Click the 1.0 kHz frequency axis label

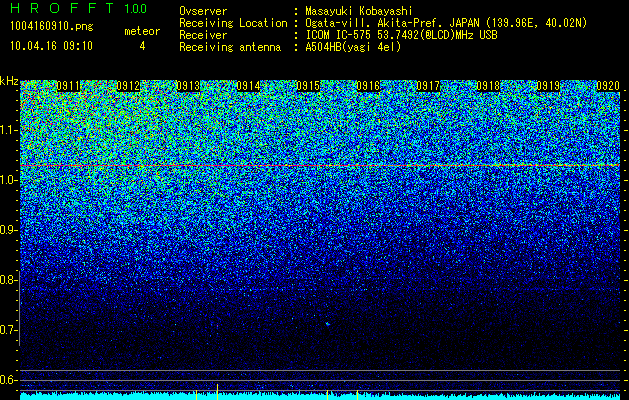pos(7,180)
